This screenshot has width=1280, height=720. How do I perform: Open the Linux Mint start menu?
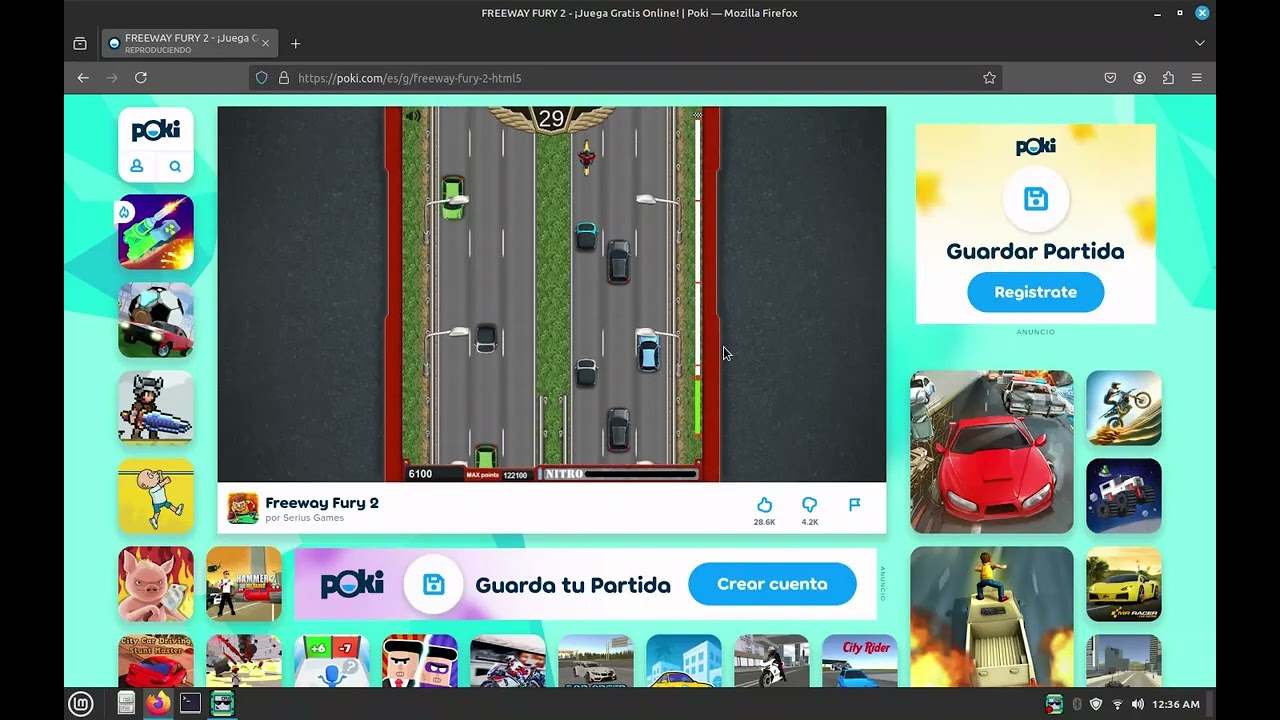81,704
